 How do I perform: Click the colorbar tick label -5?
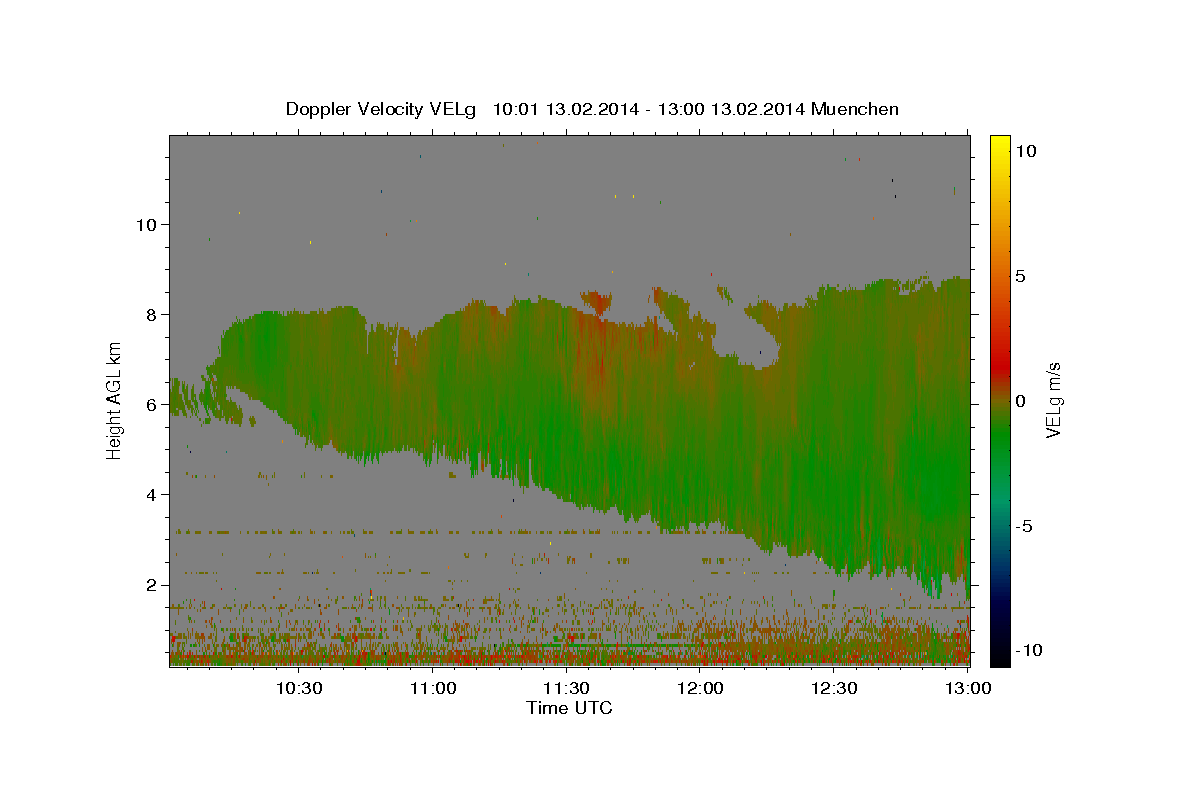pos(1024,526)
